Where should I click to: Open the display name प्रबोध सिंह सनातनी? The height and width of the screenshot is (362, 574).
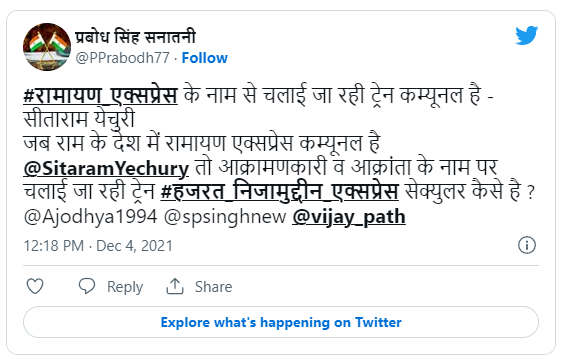click(135, 37)
